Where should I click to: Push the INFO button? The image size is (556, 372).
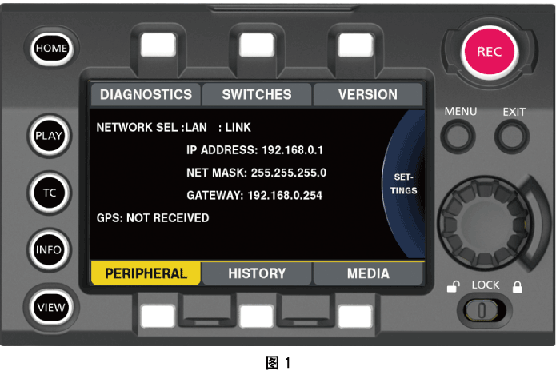click(49, 250)
